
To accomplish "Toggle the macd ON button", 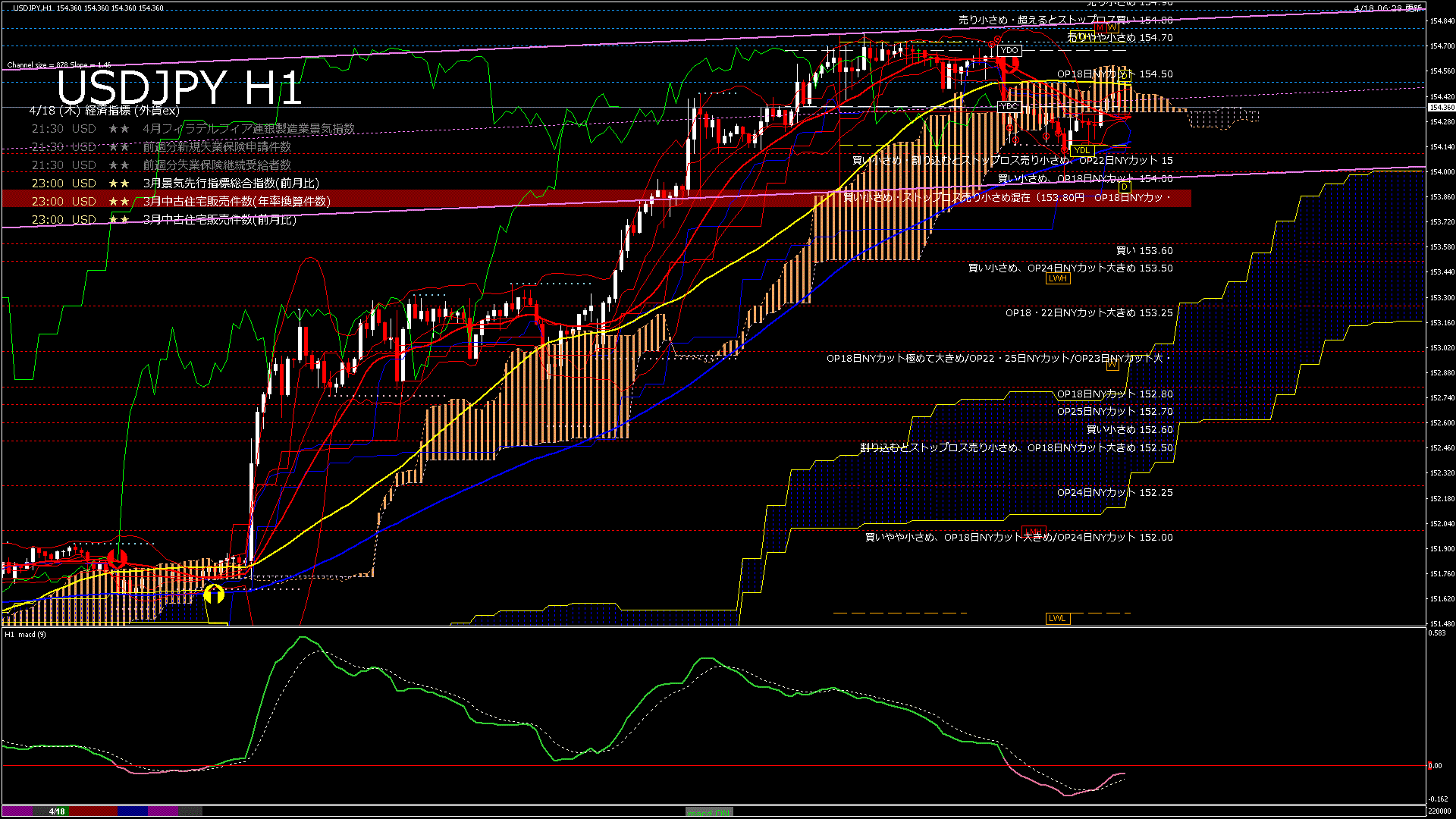I will click(708, 812).
